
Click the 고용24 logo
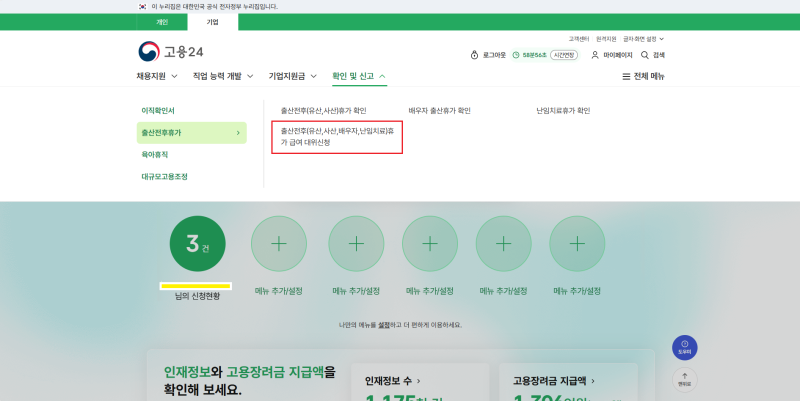pyautogui.click(x=171, y=52)
